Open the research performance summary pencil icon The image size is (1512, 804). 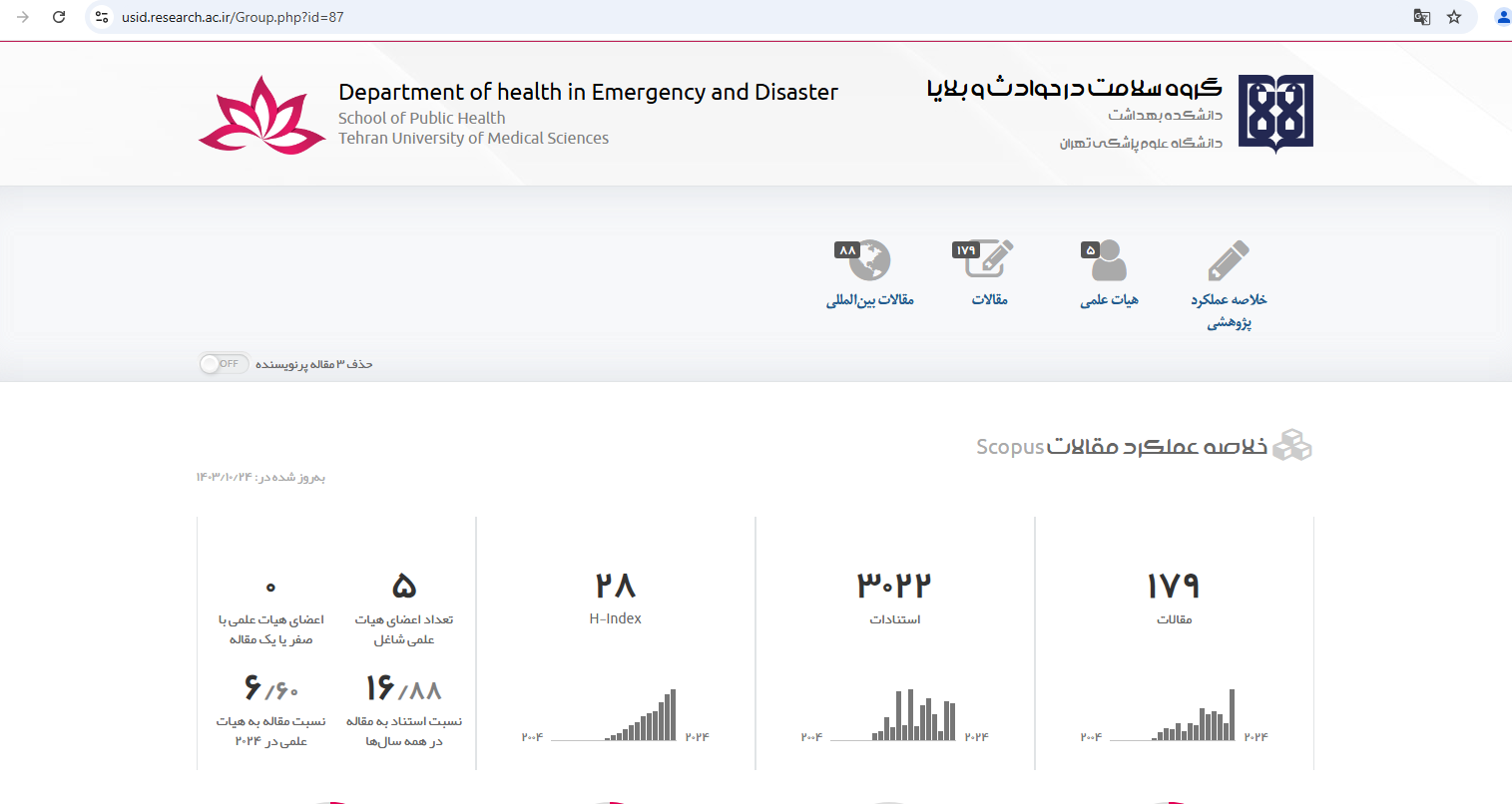1229,261
